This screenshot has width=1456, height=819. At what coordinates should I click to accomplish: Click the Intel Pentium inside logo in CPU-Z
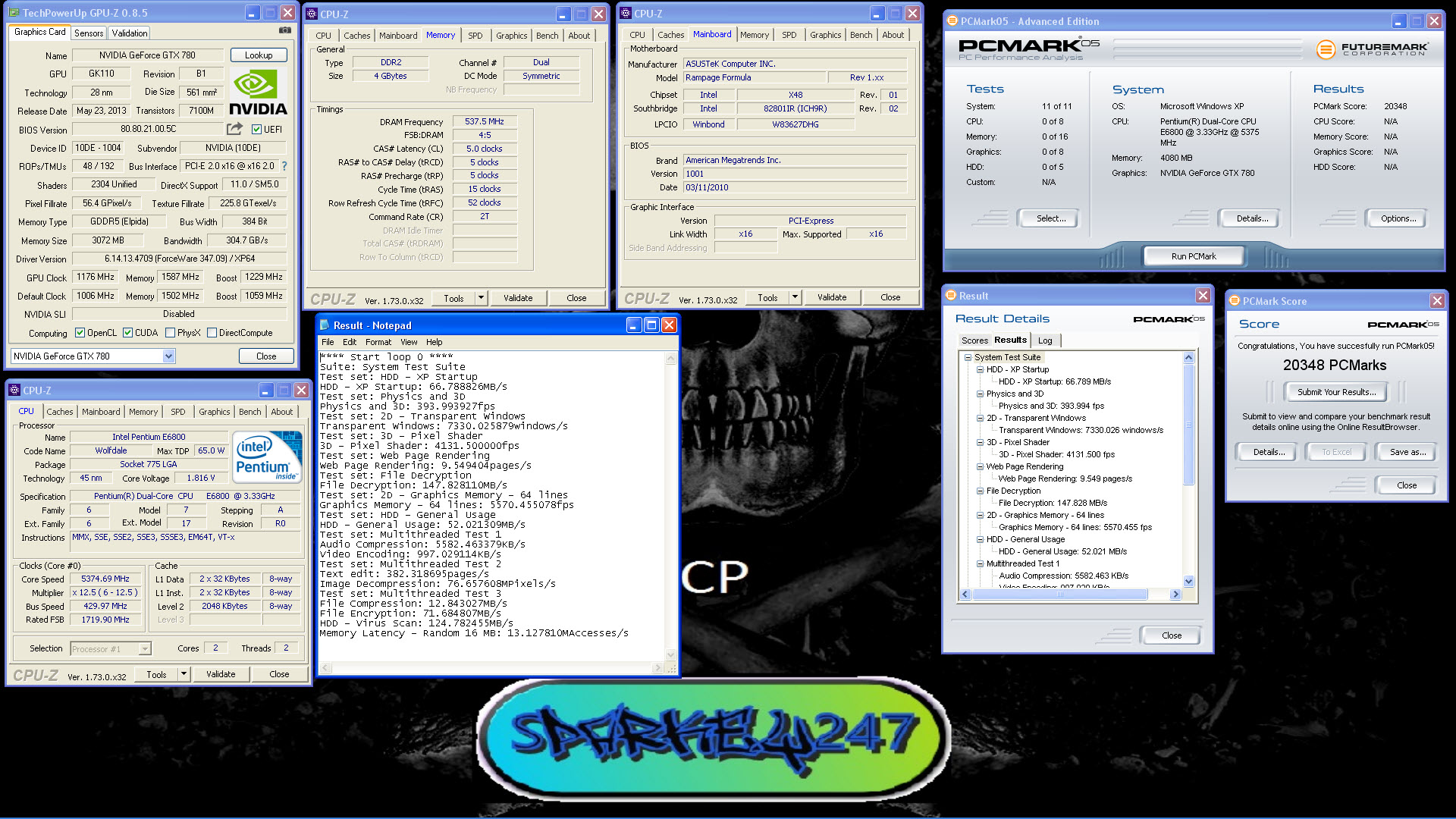(267, 456)
